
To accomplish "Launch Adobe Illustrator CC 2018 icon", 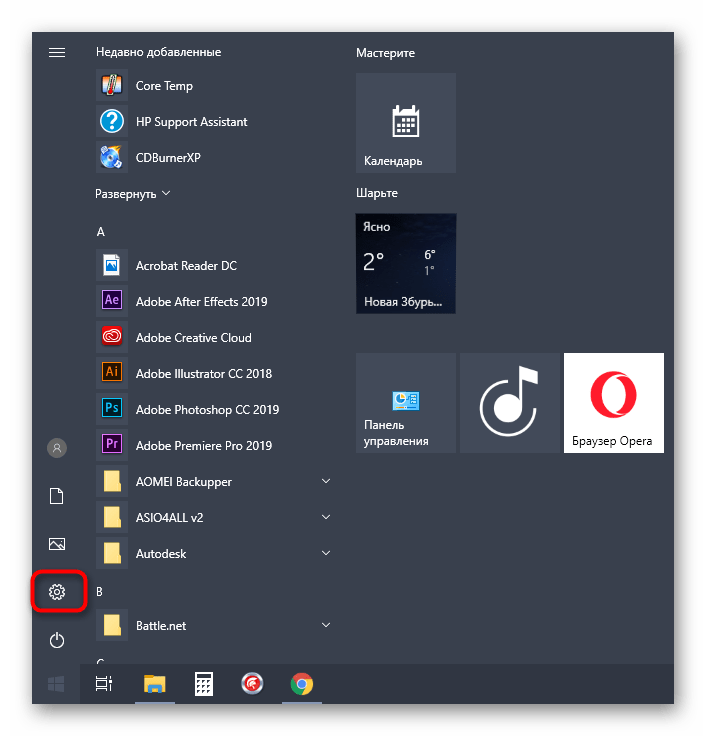I will point(112,373).
